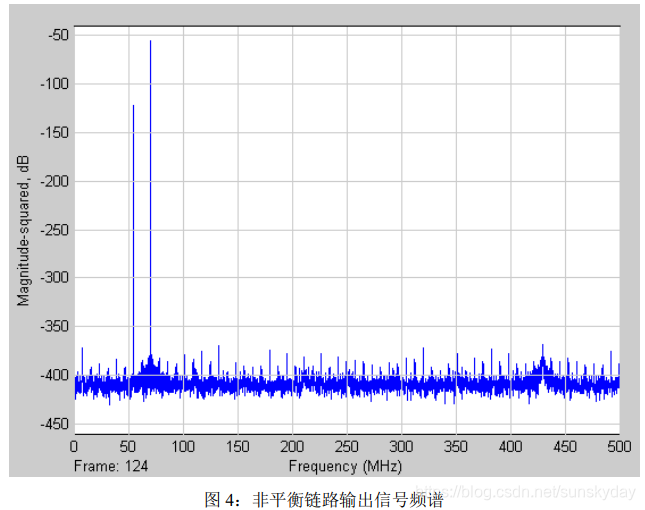This screenshot has height=510, width=645.
Task: Click the -400 y-axis tick label
Action: tap(54, 375)
